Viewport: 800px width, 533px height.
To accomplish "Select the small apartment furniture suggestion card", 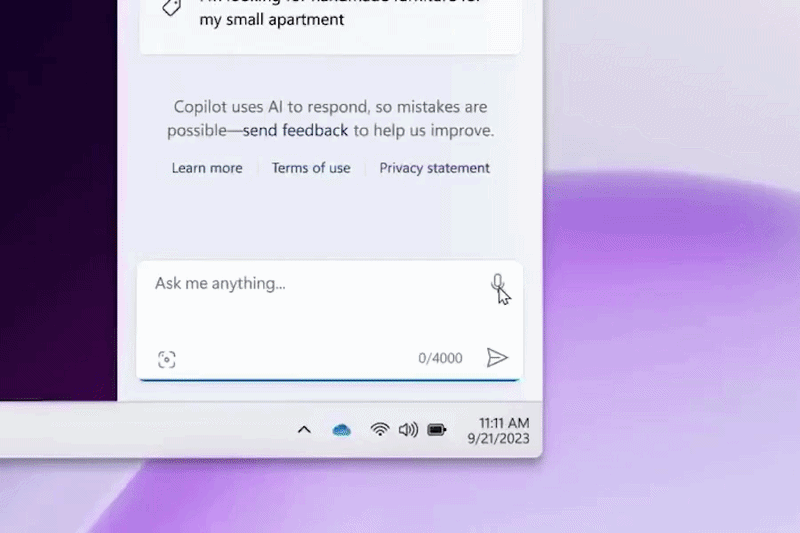I will [x=330, y=26].
